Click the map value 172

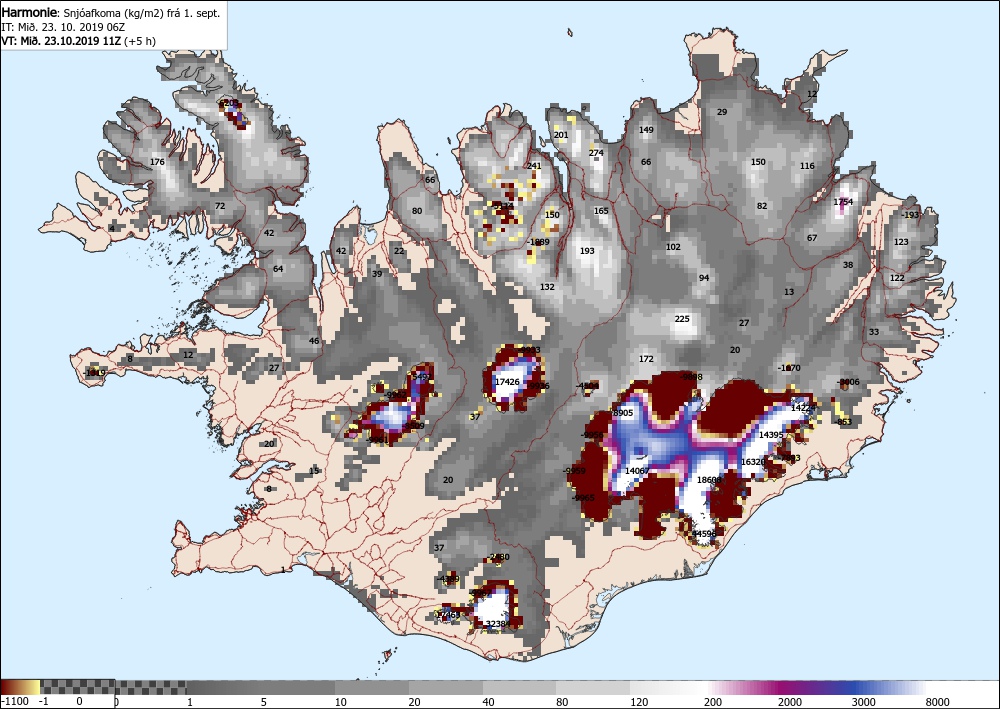pos(646,360)
